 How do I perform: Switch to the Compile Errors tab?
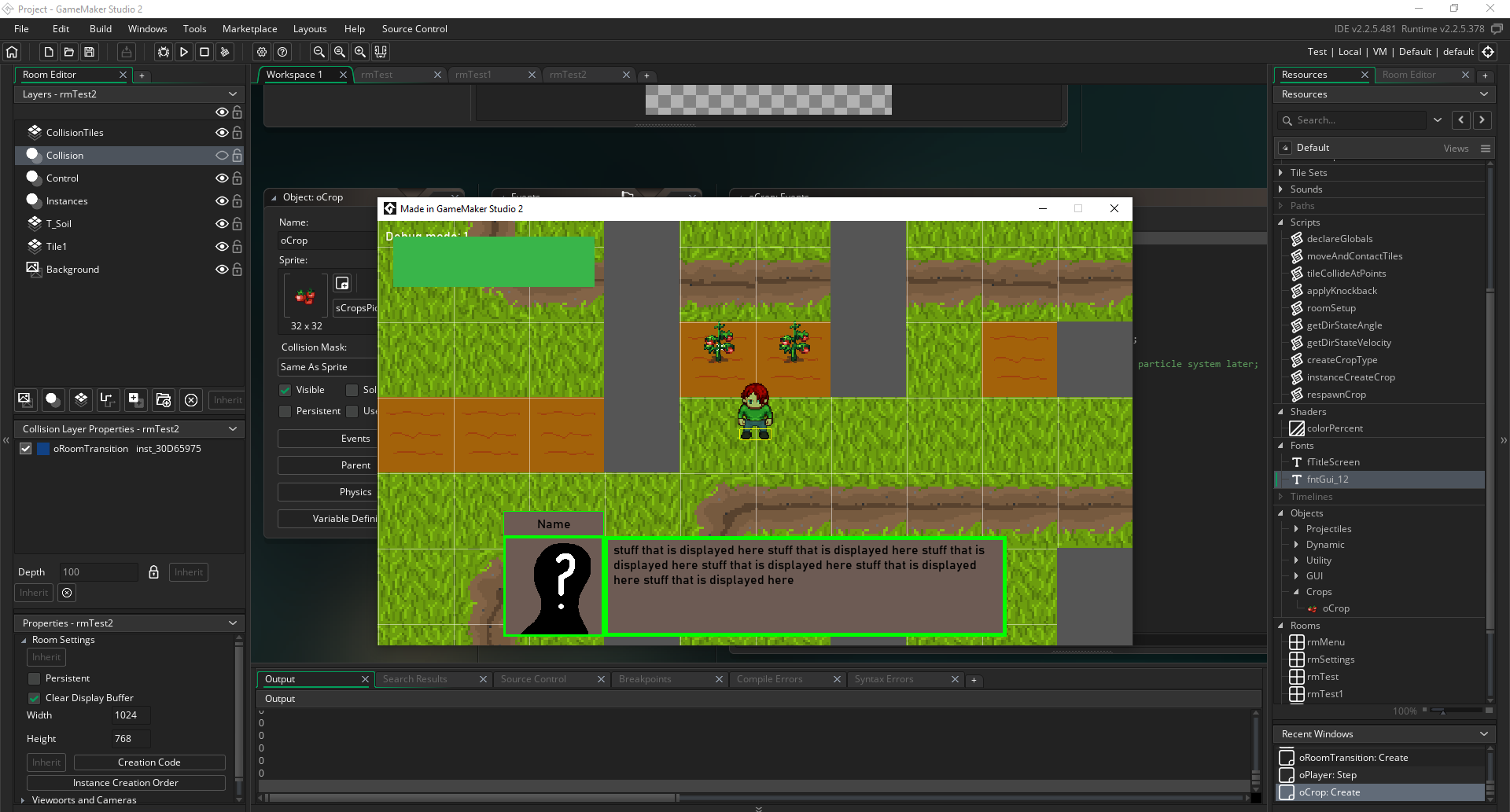pyautogui.click(x=769, y=679)
